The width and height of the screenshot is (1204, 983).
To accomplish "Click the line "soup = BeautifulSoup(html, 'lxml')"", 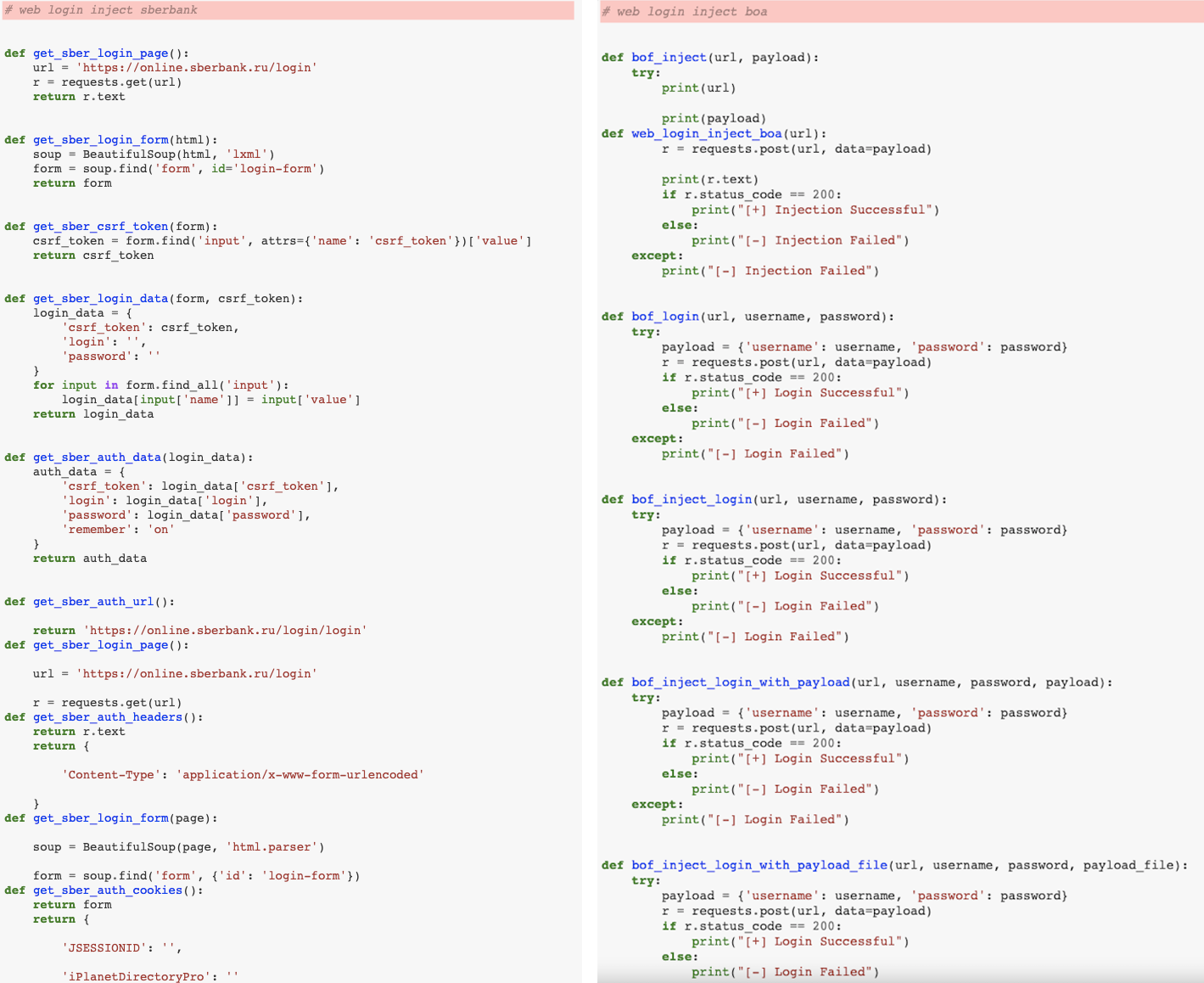I will click(x=154, y=154).
